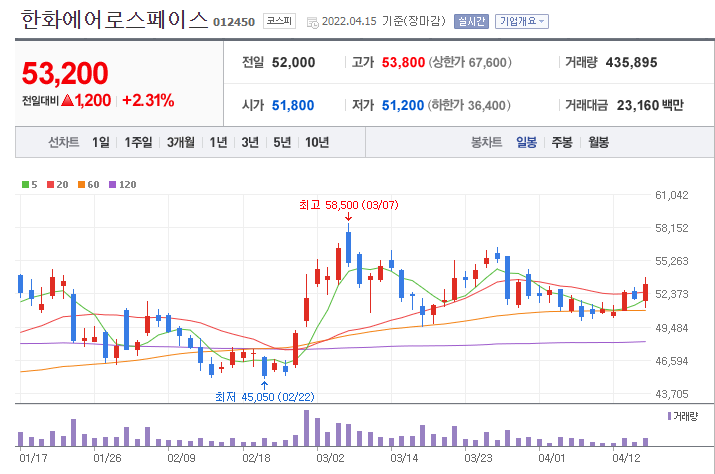The height and width of the screenshot is (474, 715).
Task: Select the 10년 line chart tab
Action: tap(317, 142)
